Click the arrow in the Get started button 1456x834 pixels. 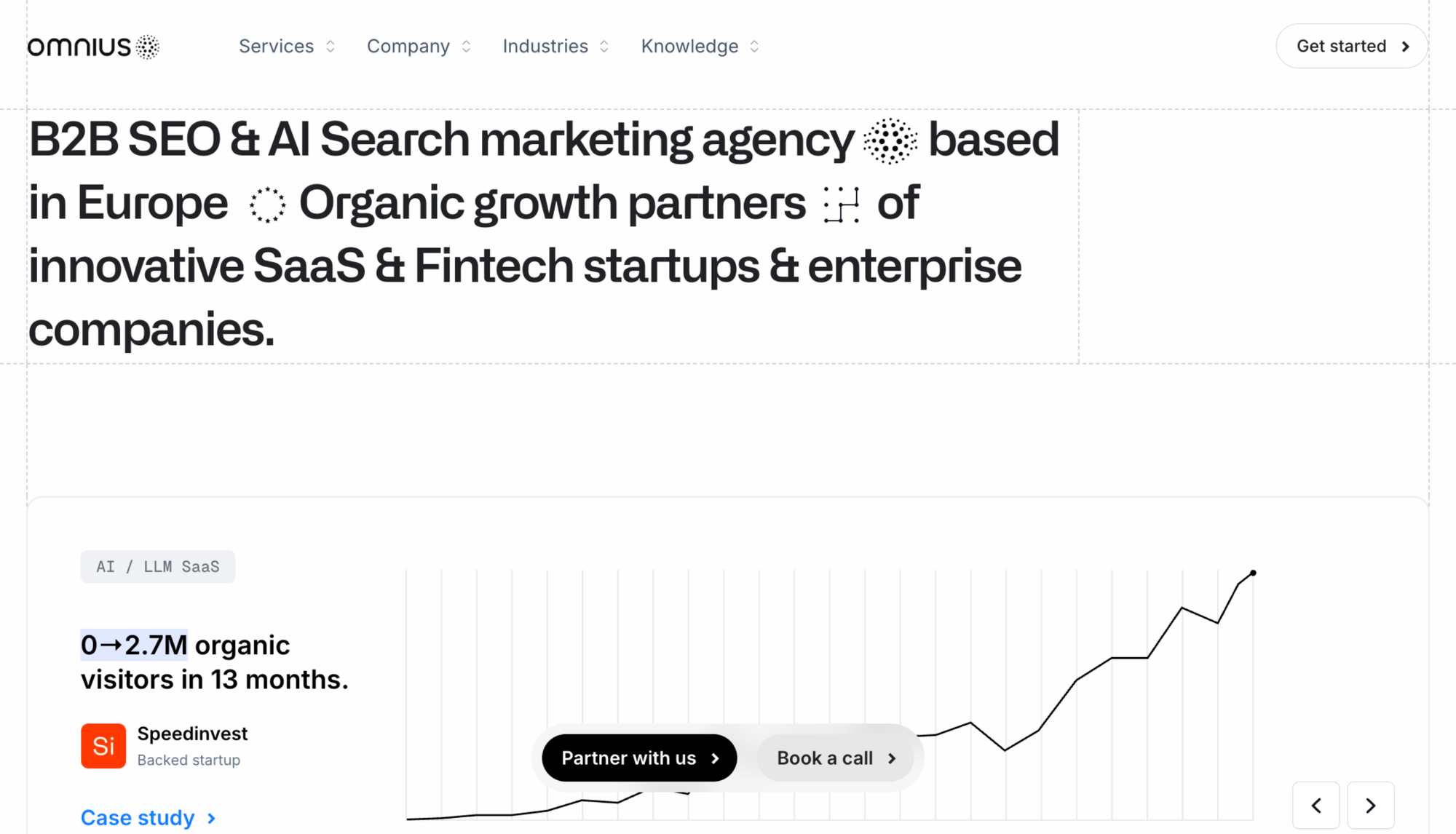tap(1406, 47)
